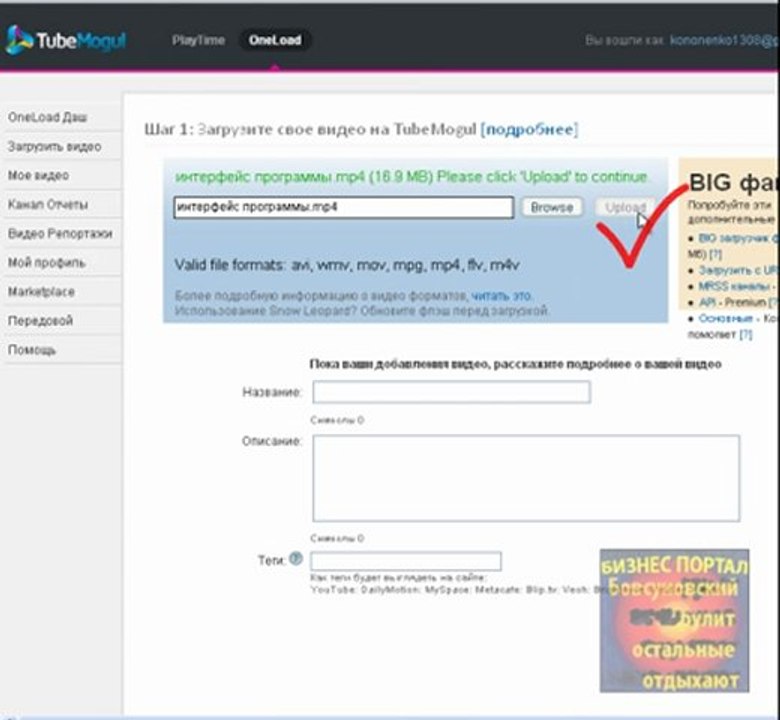Image resolution: width=780 pixels, height=720 pixels.
Task: Click the Upload button
Action: (625, 207)
